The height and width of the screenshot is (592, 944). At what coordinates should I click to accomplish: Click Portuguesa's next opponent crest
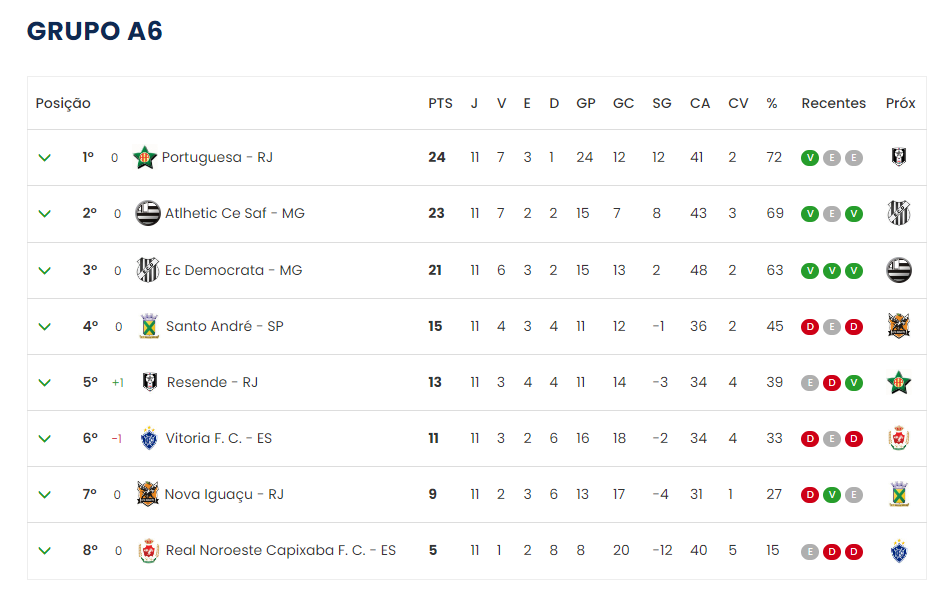point(898,157)
